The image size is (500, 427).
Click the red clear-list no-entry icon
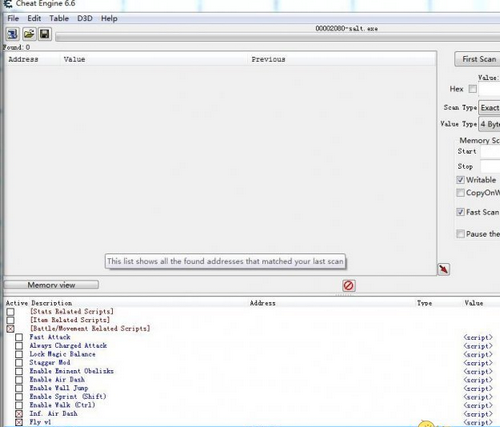coord(349,285)
